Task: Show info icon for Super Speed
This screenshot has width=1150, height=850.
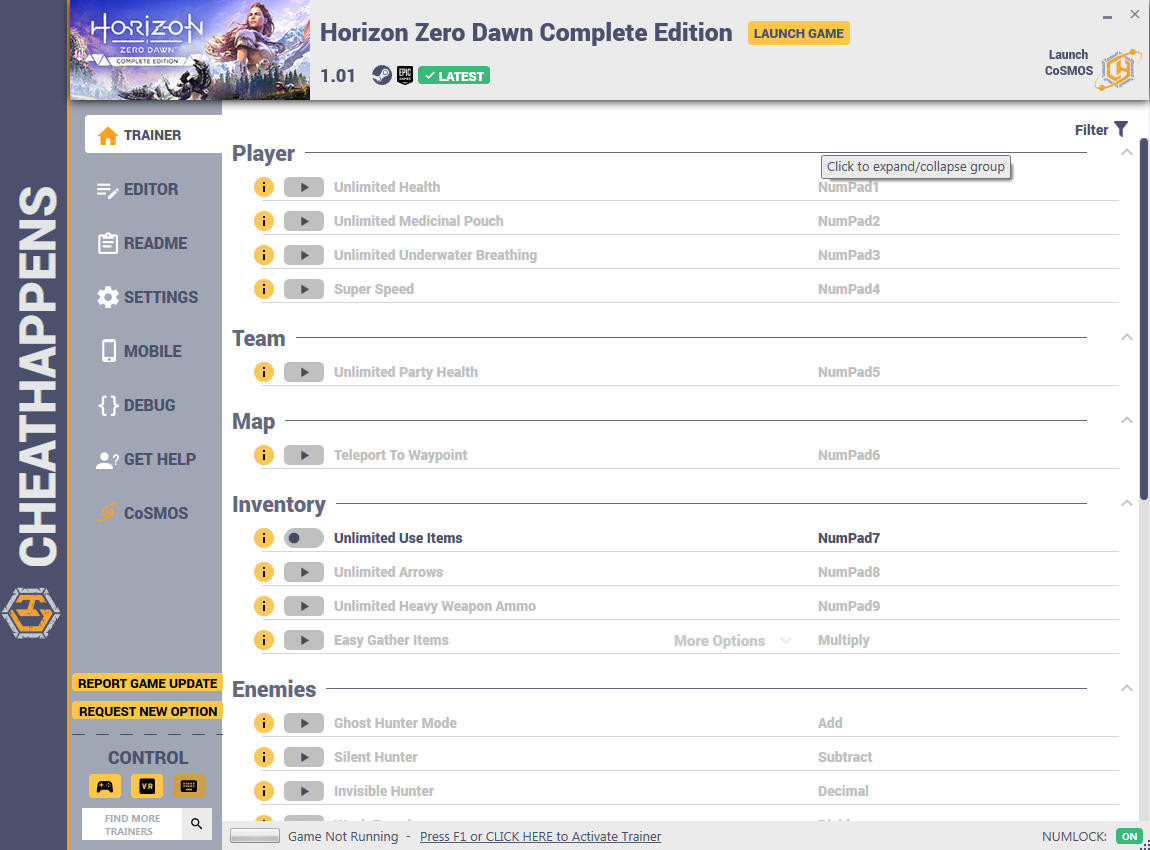Action: click(263, 289)
